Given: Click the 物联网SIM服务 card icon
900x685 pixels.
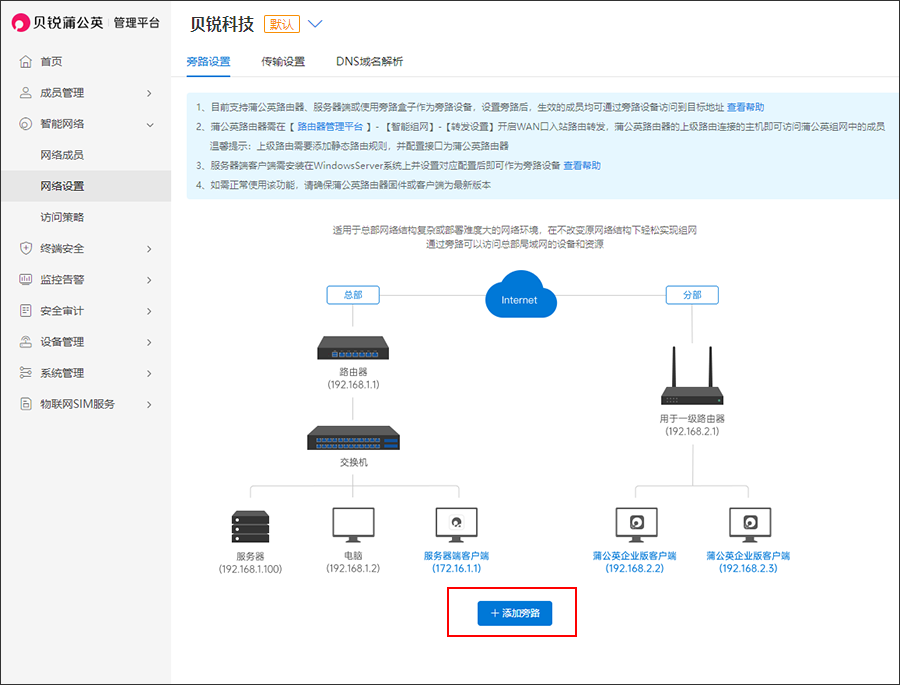Looking at the screenshot, I should (x=25, y=404).
